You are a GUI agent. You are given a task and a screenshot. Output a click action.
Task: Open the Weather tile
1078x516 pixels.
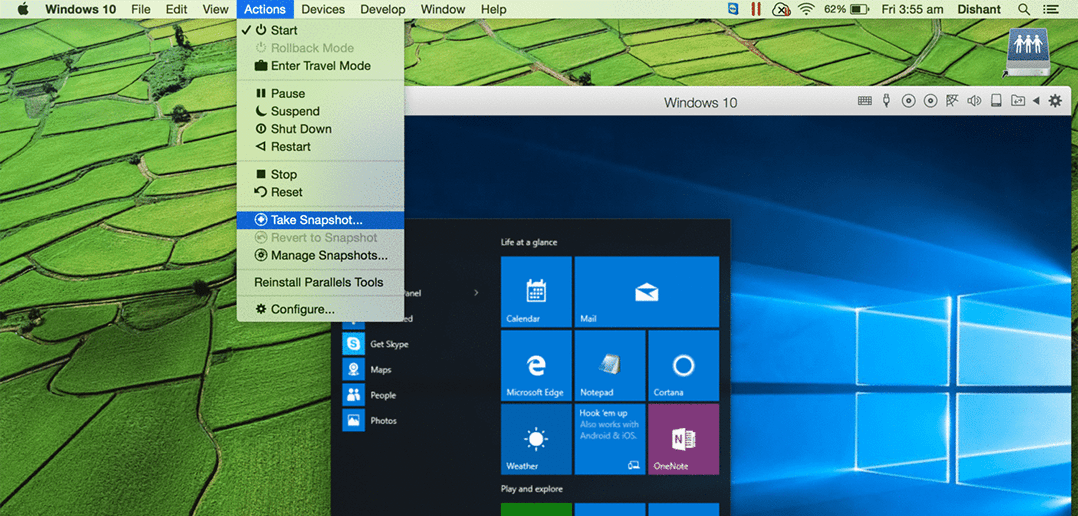coord(536,439)
